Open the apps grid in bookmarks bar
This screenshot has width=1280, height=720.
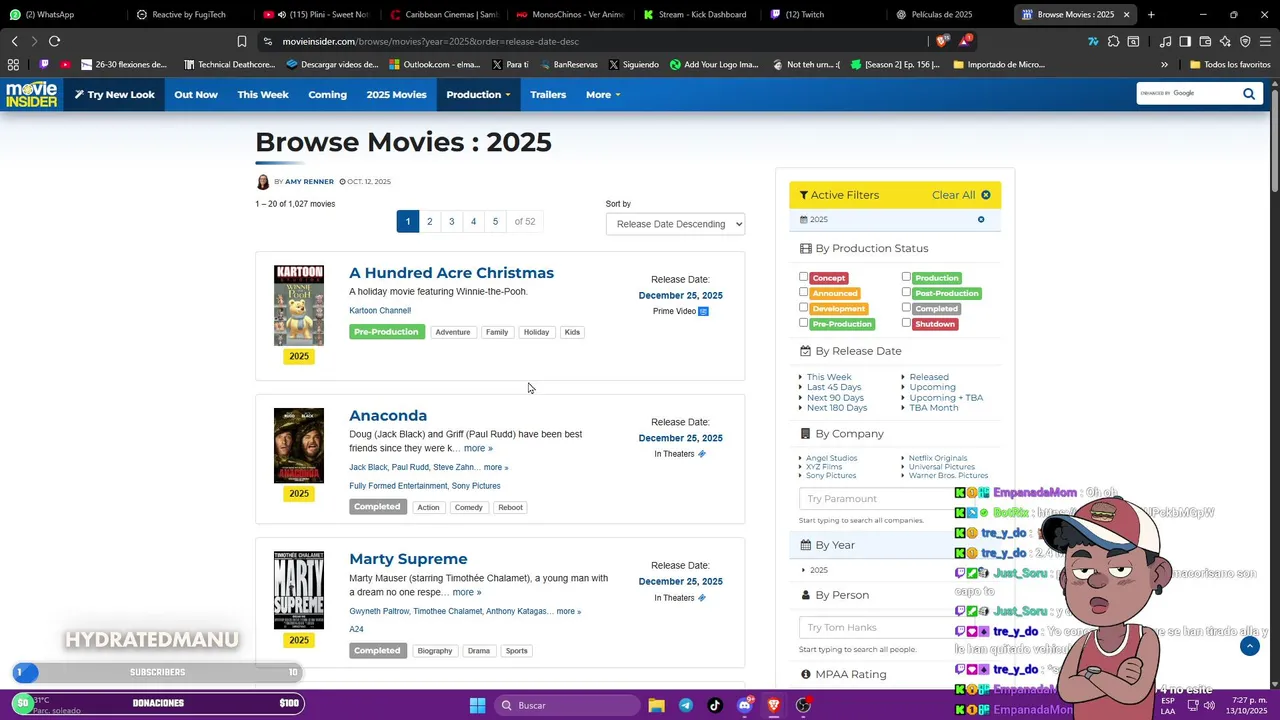tap(13, 64)
